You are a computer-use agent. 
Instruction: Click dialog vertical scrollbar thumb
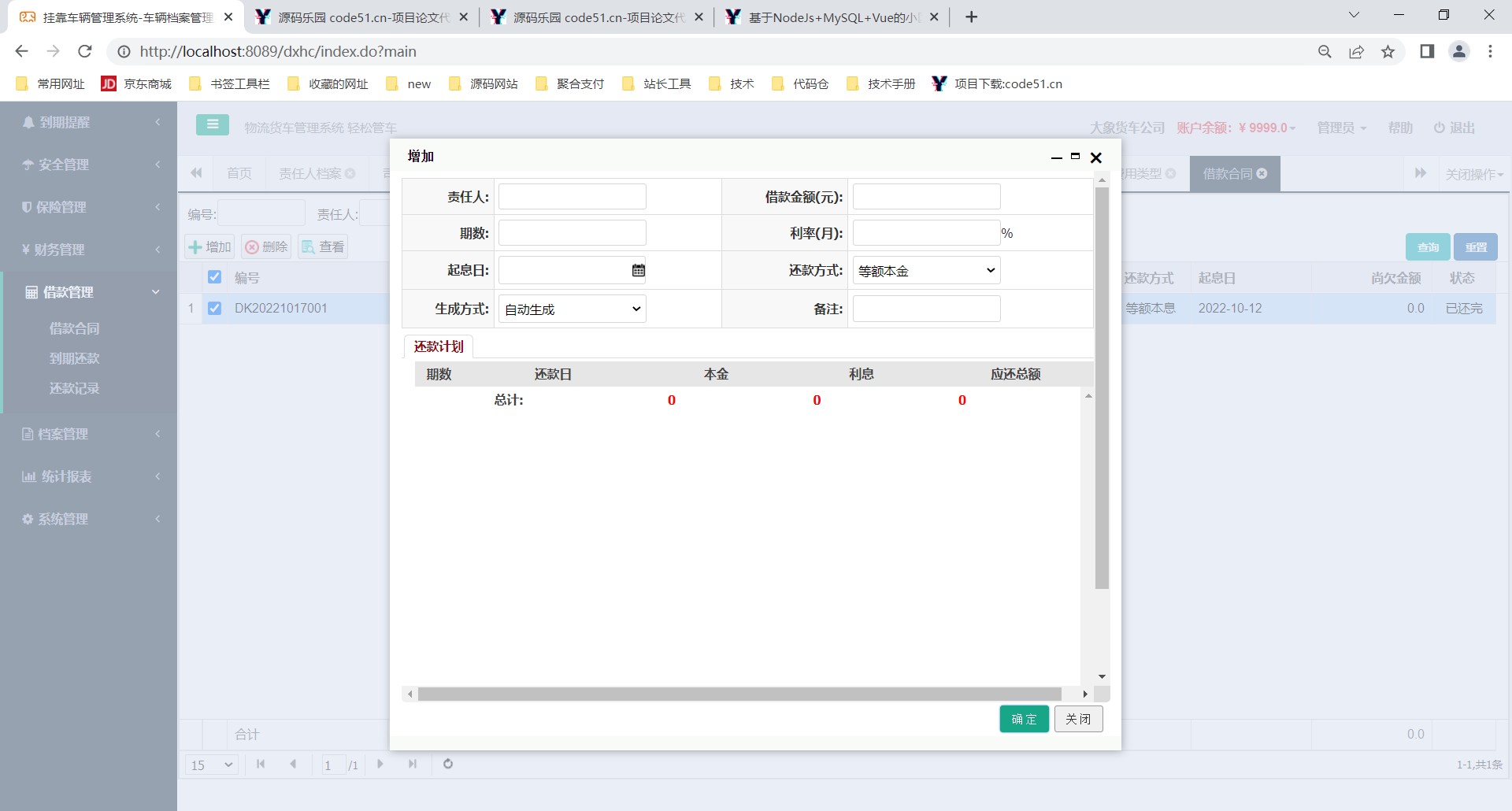(1102, 387)
